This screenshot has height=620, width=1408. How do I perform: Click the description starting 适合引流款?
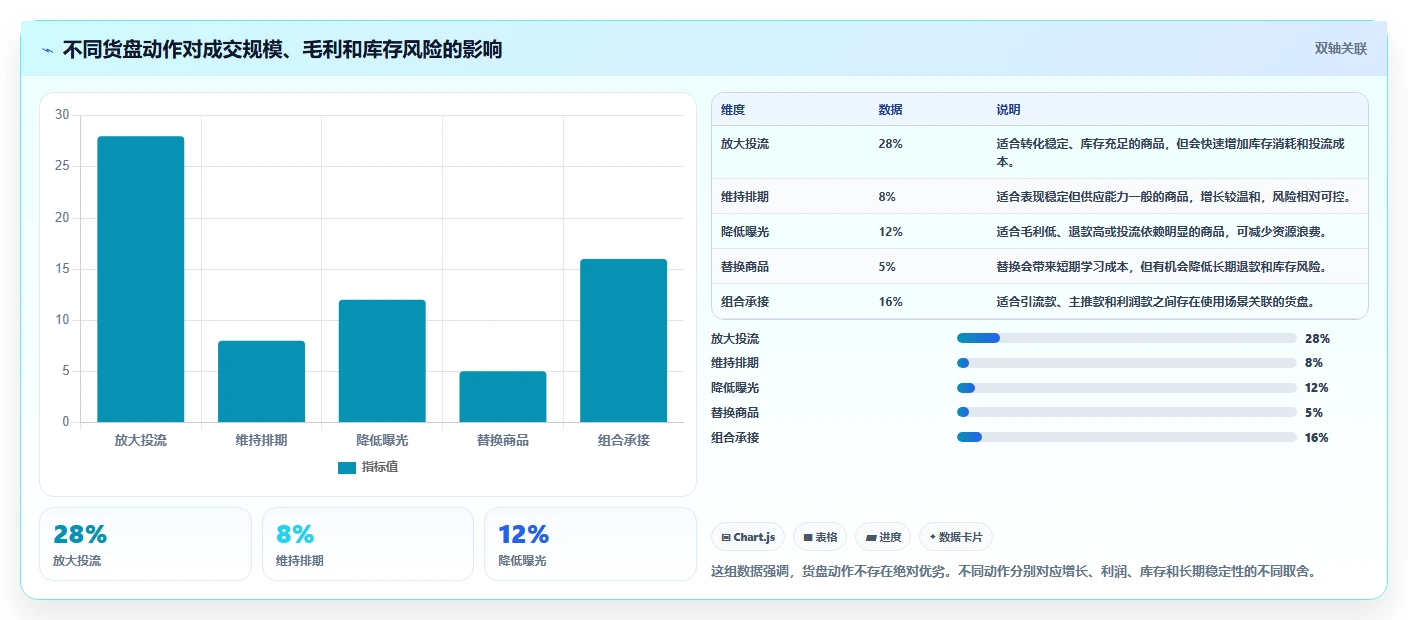point(1155,302)
